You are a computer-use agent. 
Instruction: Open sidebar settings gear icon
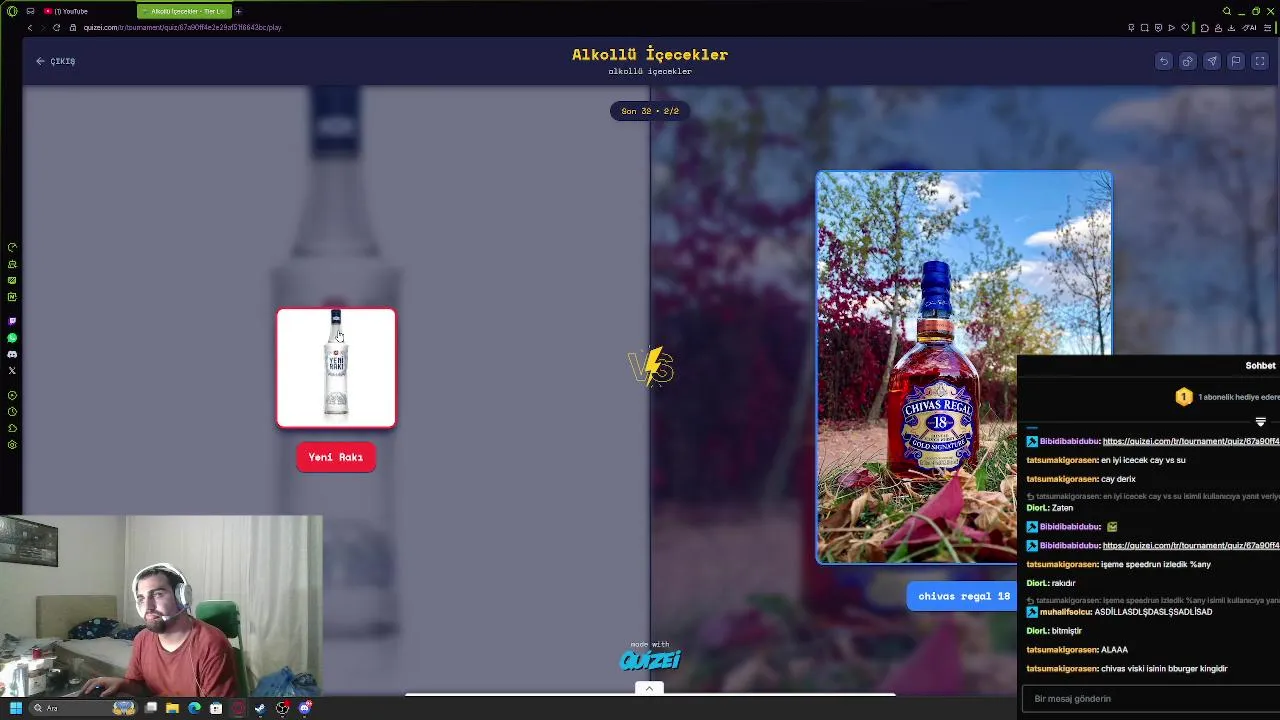(12, 444)
